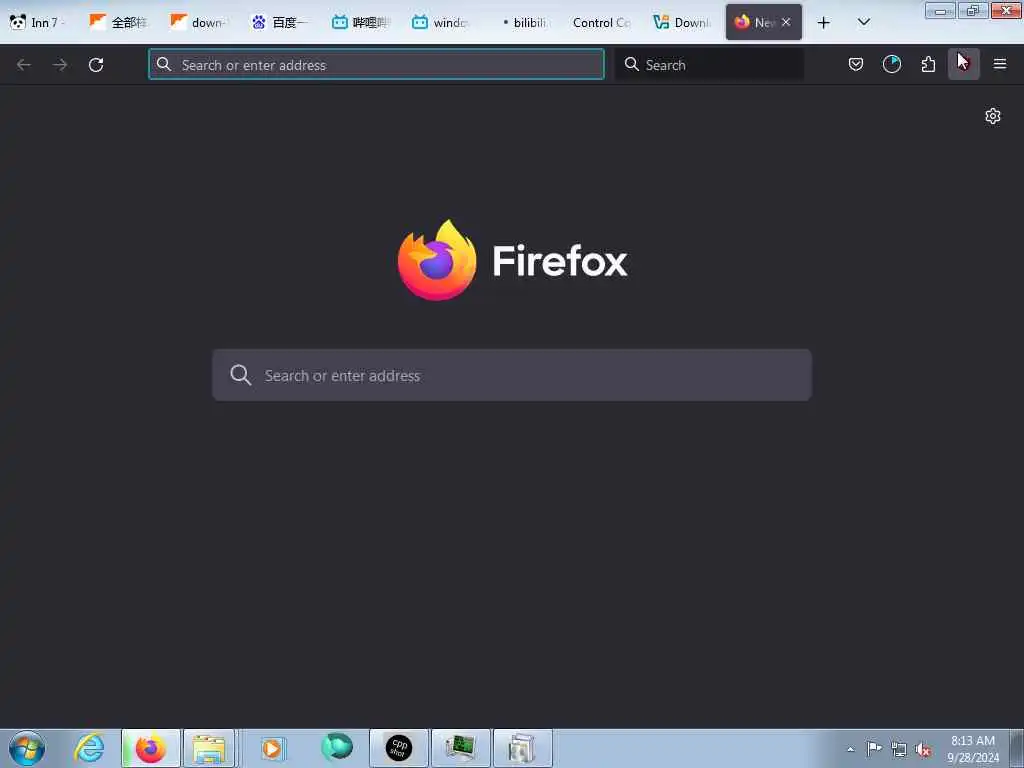Go forward one page
1024x768 pixels.
point(60,65)
